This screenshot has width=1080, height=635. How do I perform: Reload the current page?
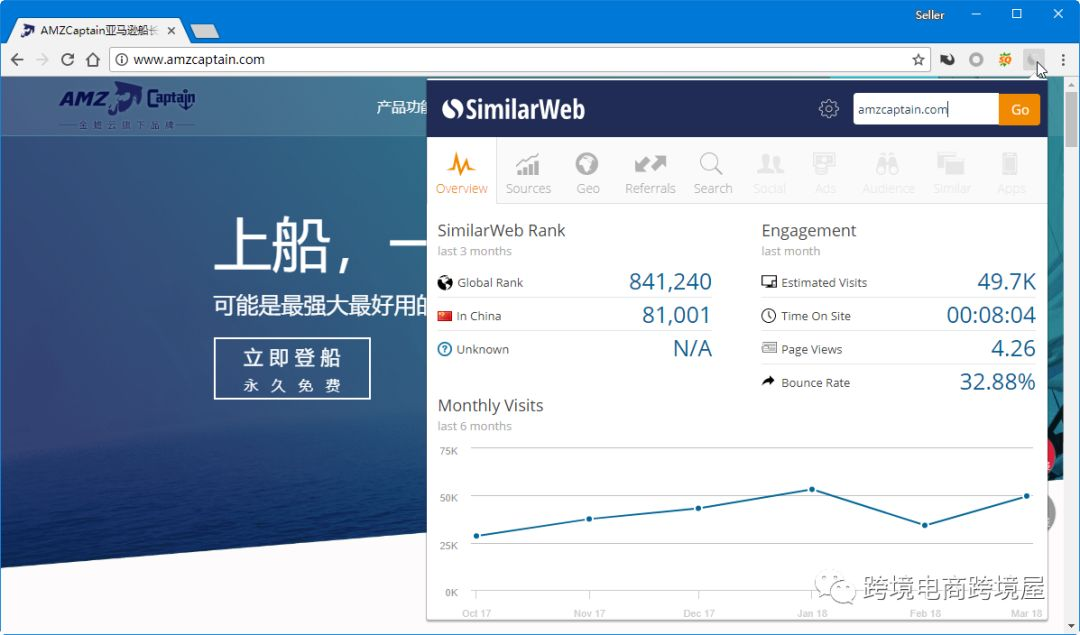68,60
